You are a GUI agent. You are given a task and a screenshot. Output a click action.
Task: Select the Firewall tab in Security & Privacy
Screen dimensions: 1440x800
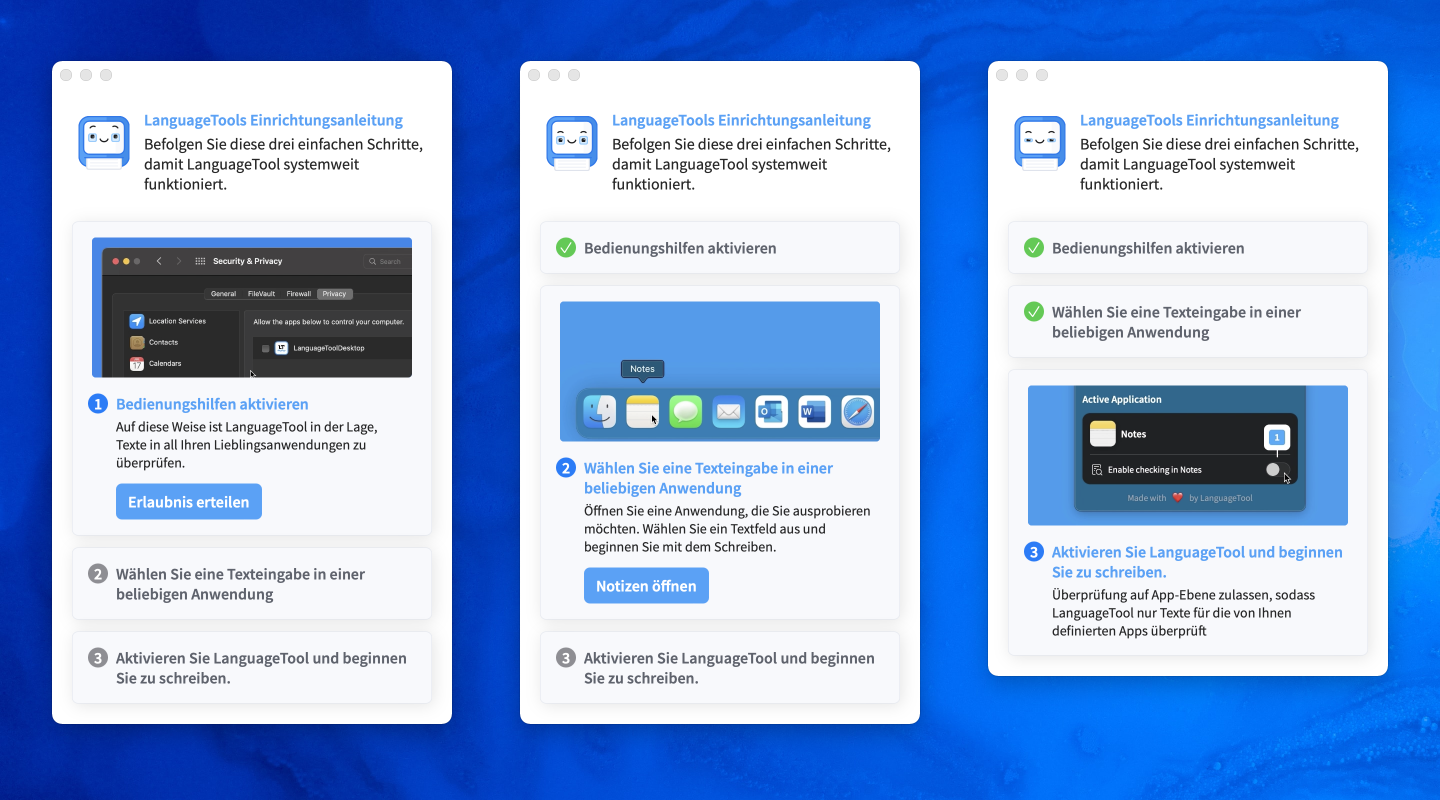(x=299, y=294)
